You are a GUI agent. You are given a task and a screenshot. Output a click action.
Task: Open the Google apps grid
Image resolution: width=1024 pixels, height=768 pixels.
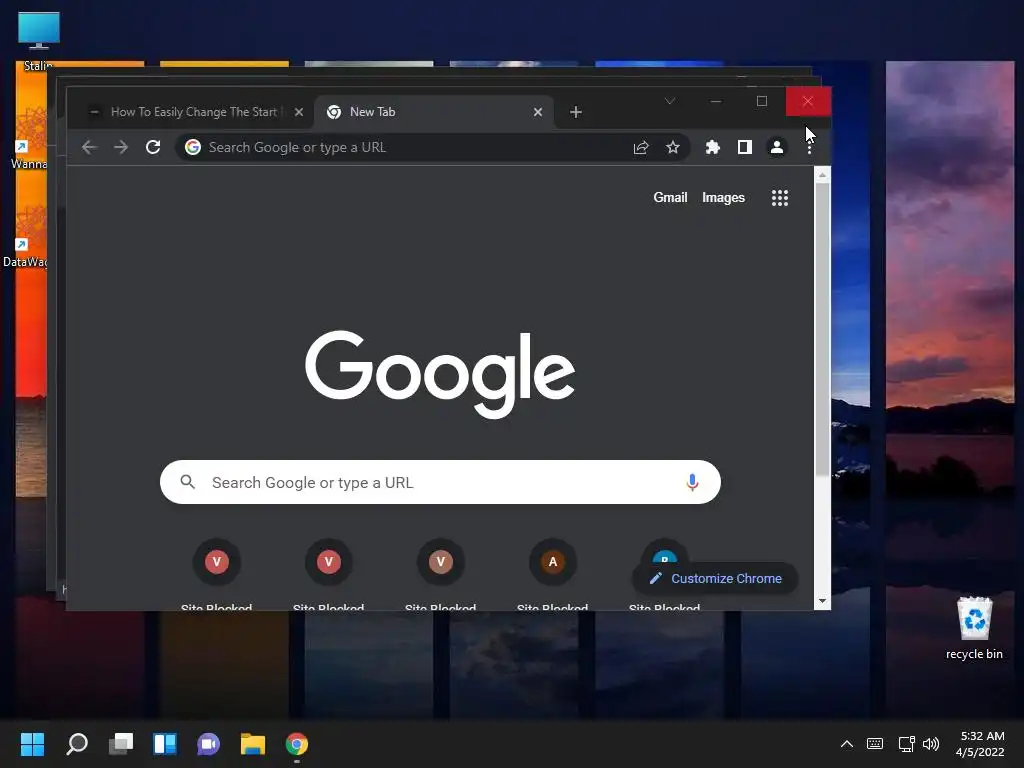tap(780, 198)
